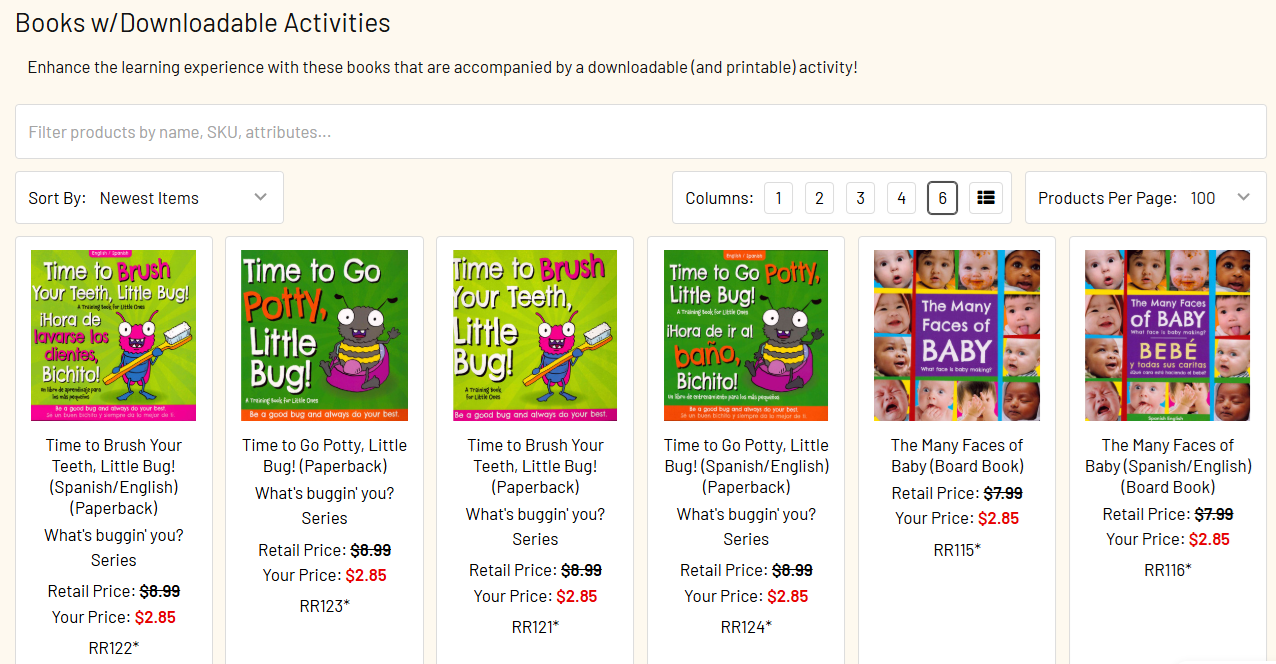Screen dimensions: 1276x664
Task: Open Time to Go Potty, Little Bug cover image
Action: (x=324, y=335)
